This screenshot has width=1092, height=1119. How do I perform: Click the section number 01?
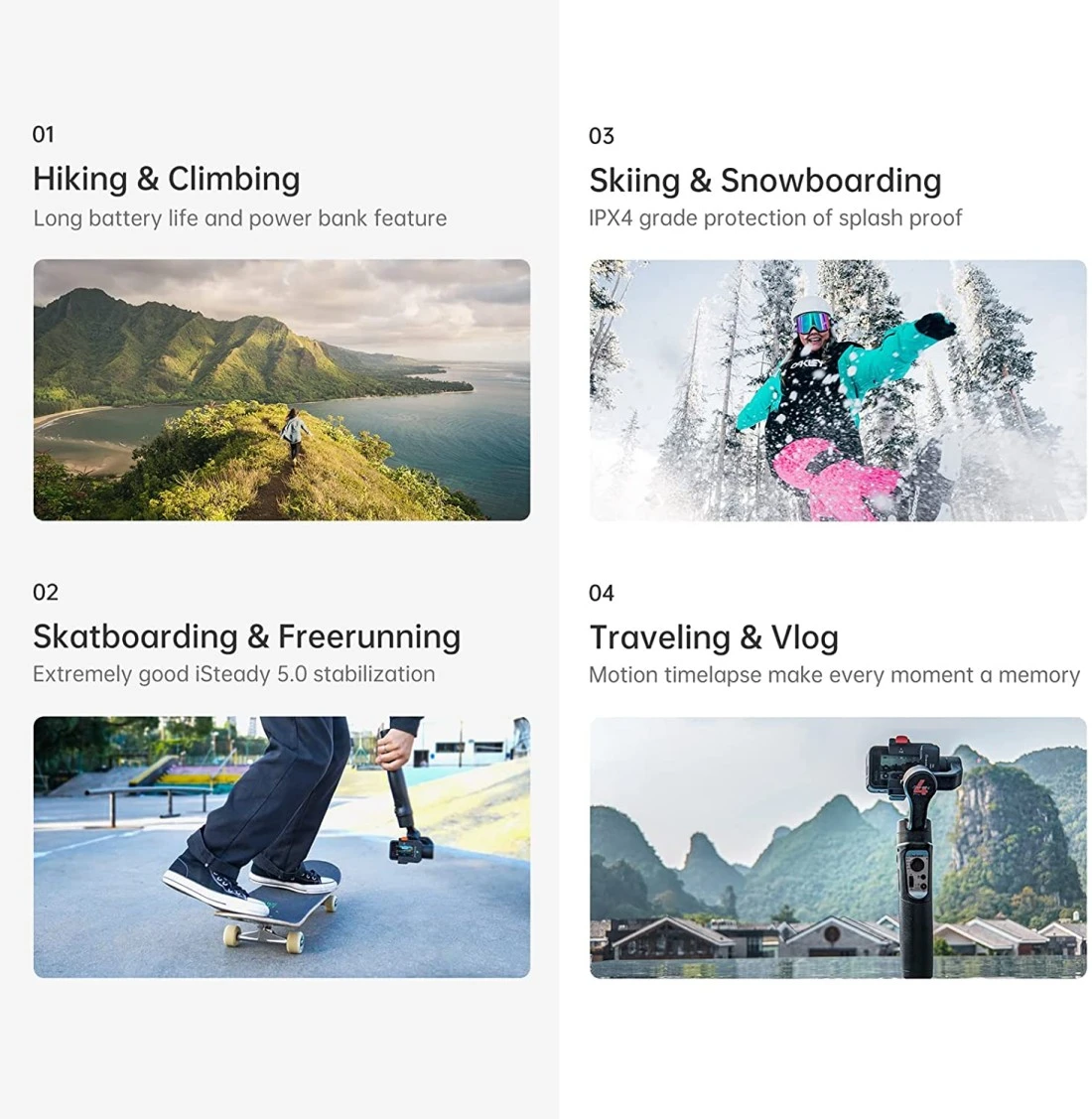(x=43, y=135)
